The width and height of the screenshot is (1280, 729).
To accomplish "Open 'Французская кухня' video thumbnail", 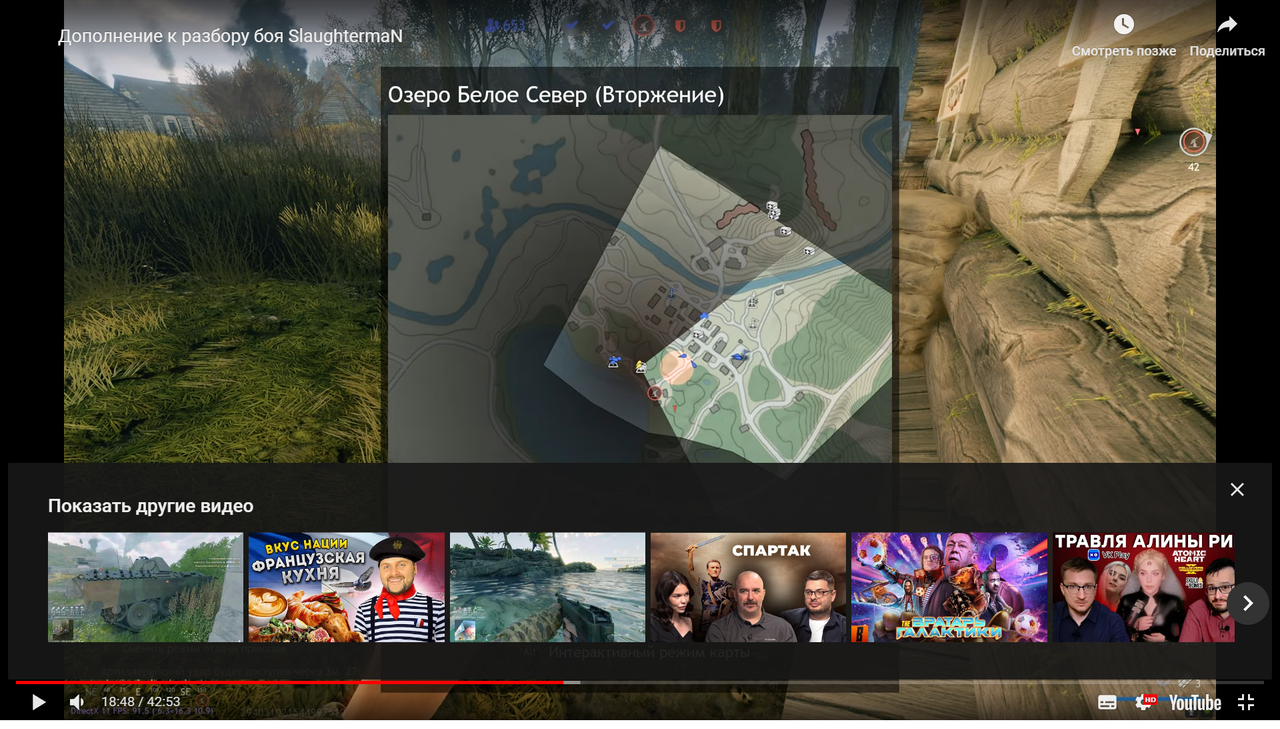I will point(346,587).
